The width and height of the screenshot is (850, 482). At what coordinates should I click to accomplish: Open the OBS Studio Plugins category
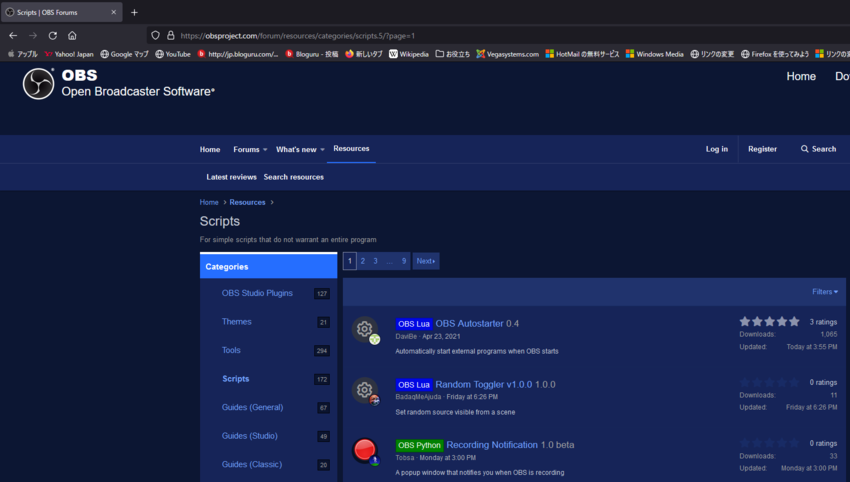tap(257, 293)
